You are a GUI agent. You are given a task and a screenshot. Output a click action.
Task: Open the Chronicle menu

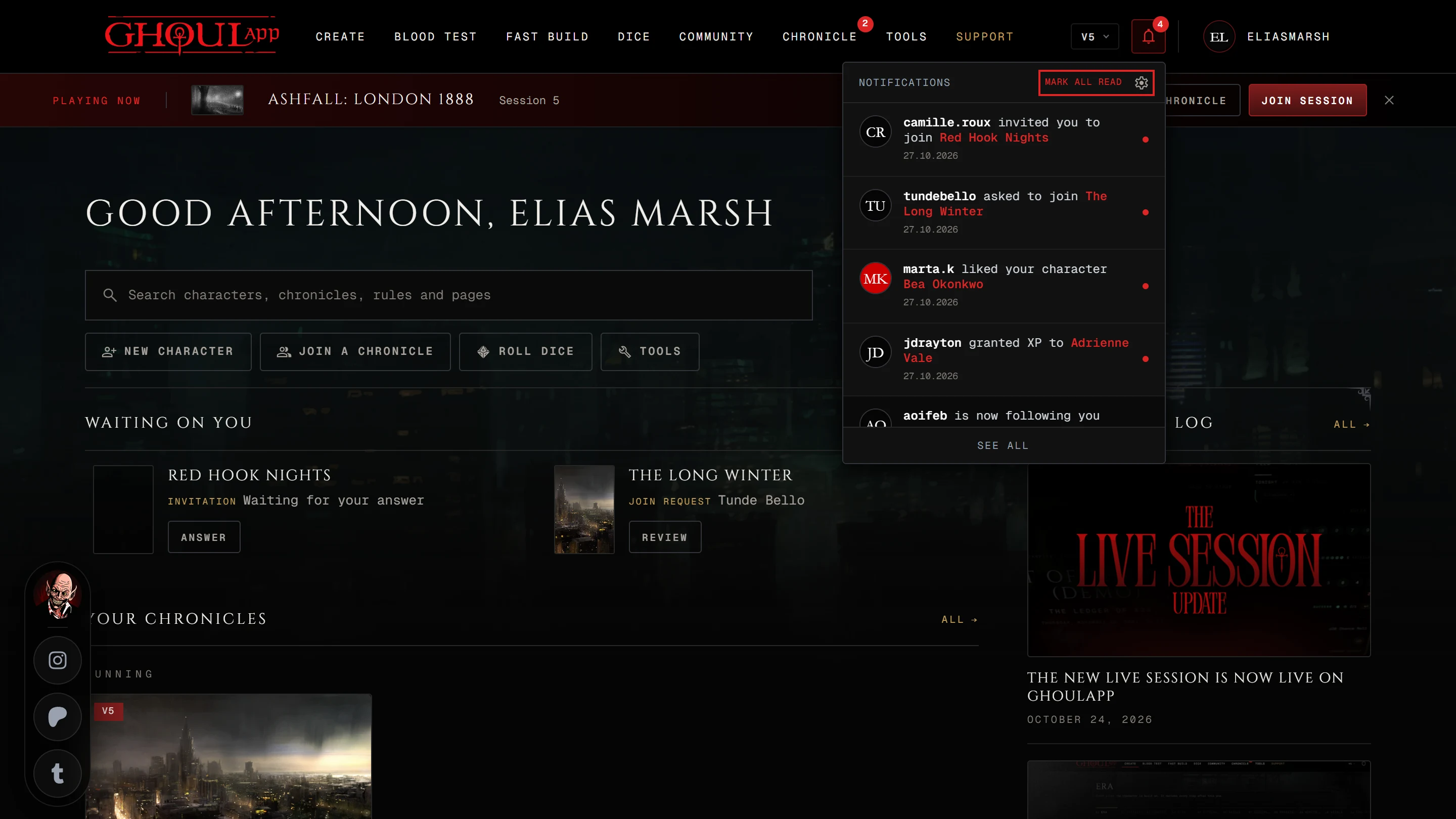820,37
